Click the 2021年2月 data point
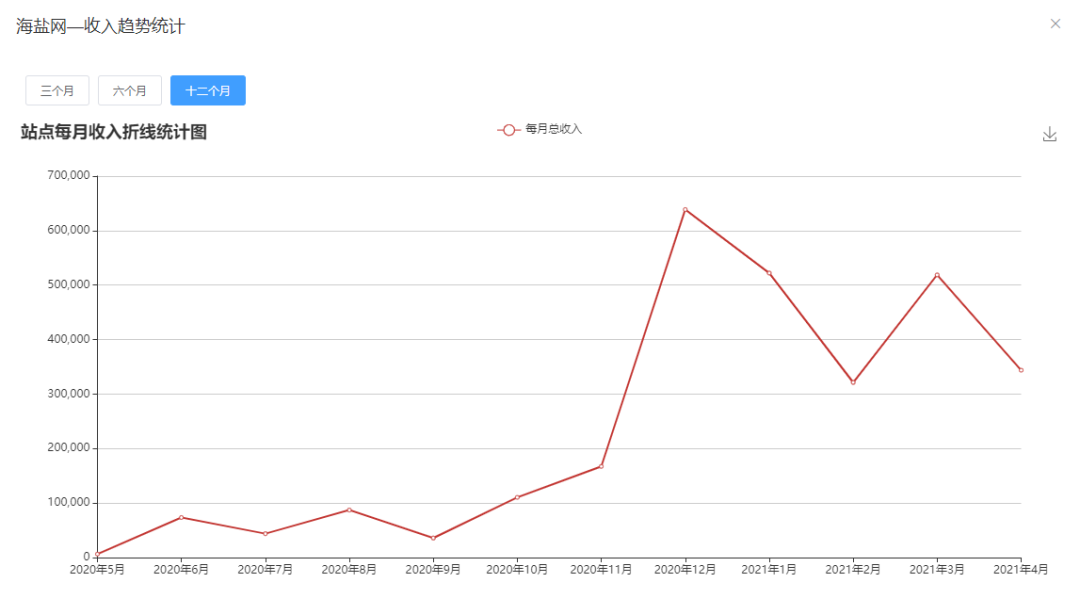 [853, 382]
